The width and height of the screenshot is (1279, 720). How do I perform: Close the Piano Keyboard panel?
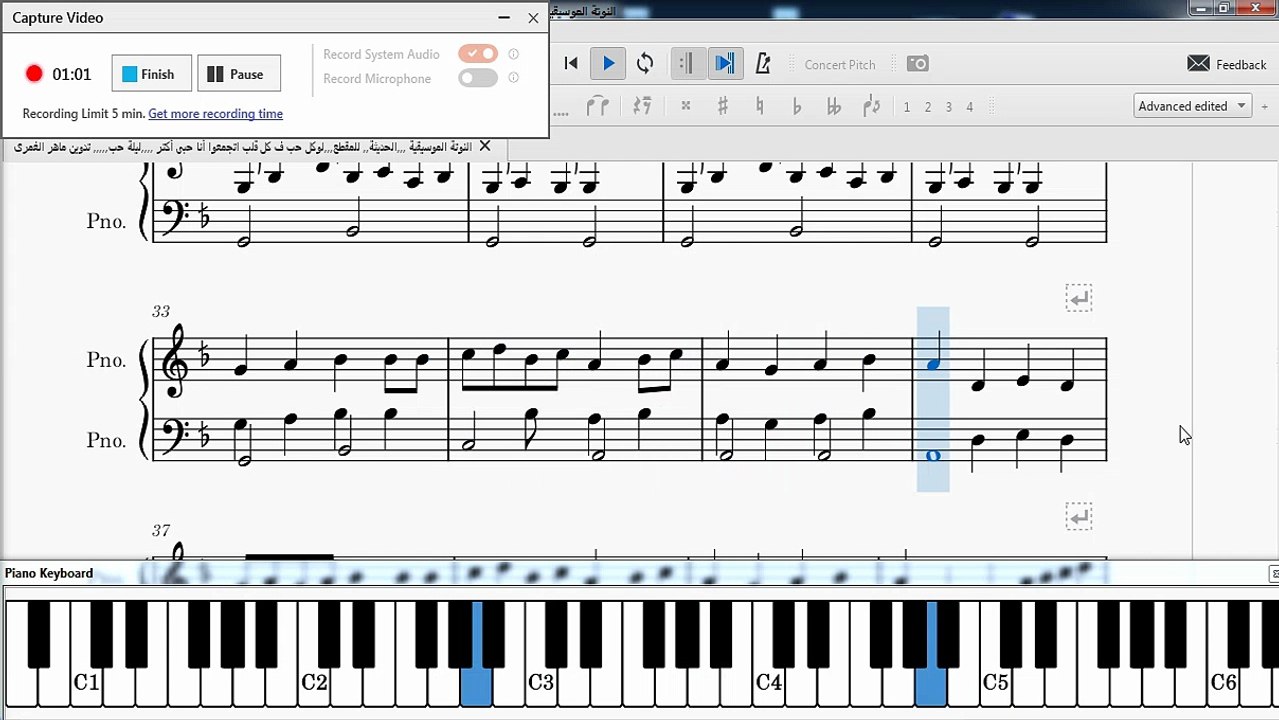pyautogui.click(x=1274, y=573)
